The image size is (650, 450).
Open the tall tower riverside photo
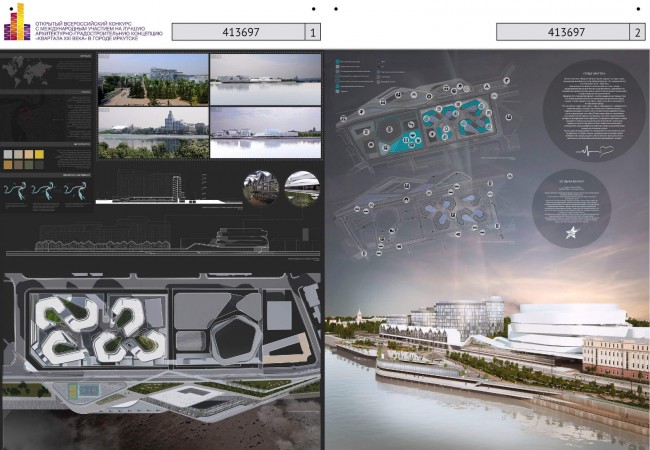tap(153, 133)
